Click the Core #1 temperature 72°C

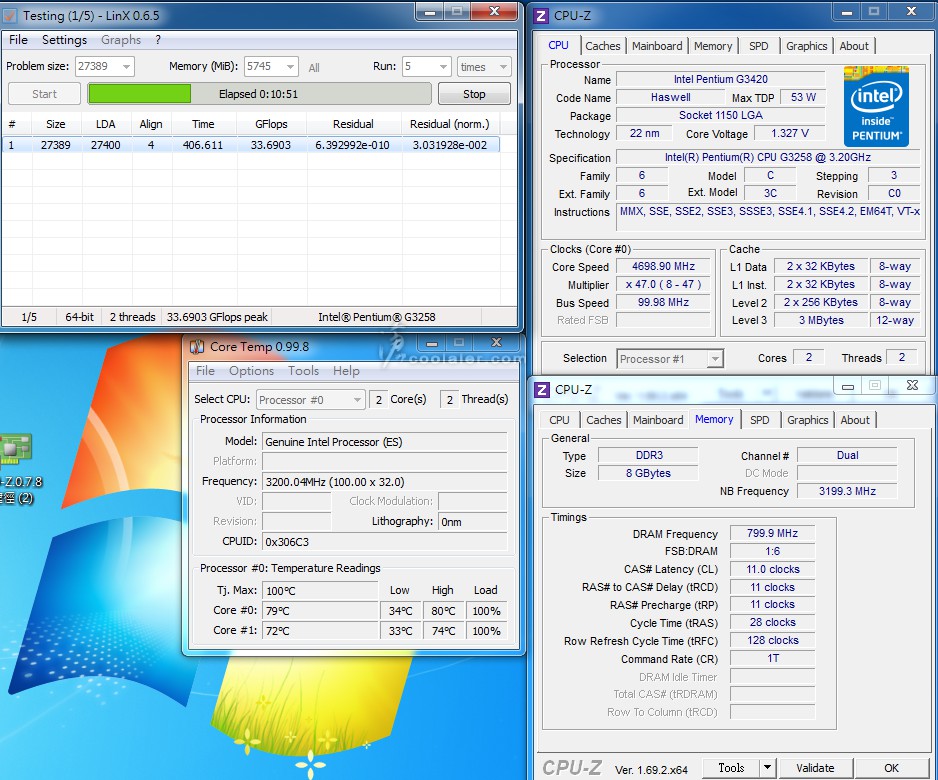[x=320, y=630]
